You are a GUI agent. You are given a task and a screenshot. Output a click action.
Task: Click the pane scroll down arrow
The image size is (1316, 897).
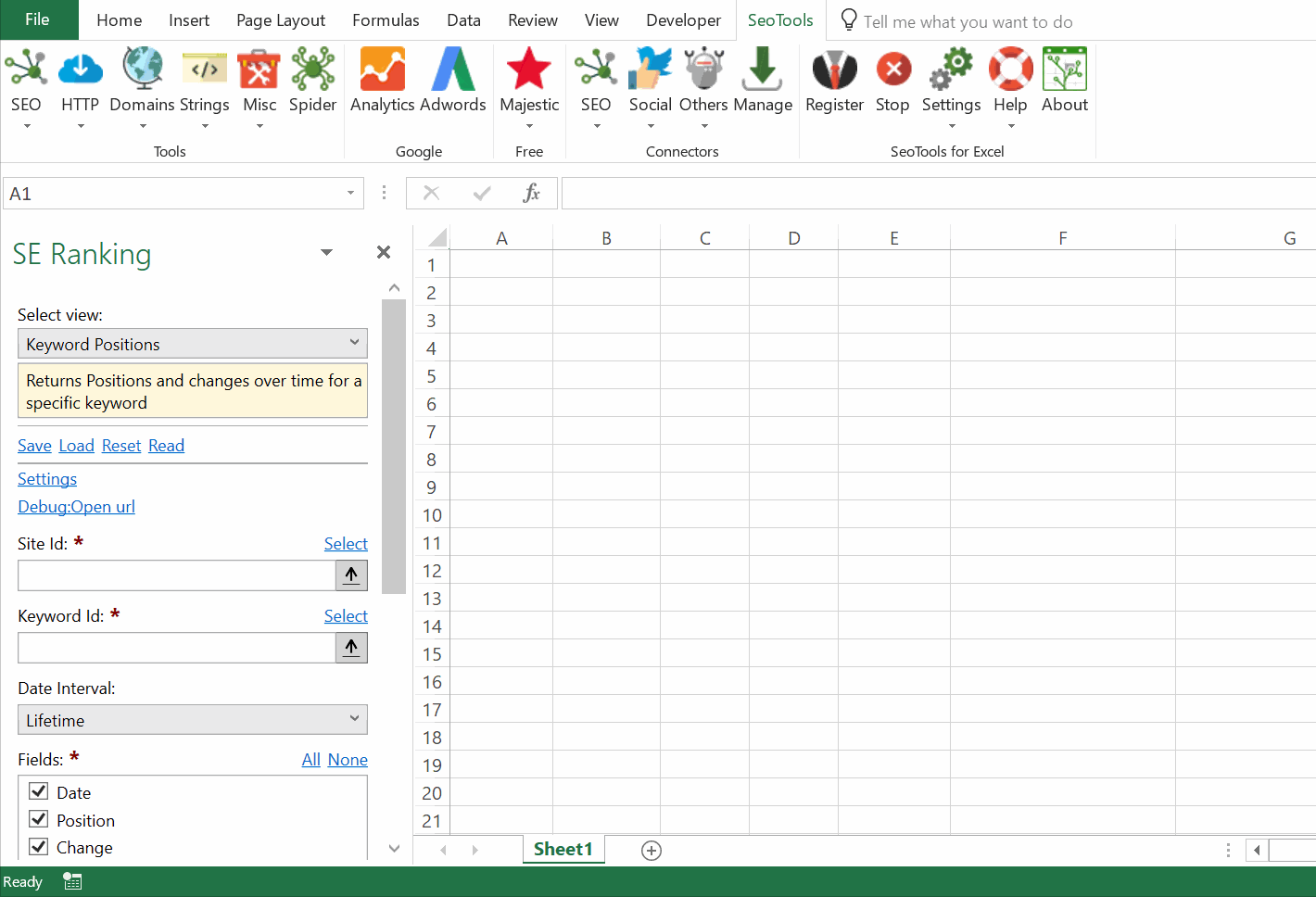click(x=394, y=849)
